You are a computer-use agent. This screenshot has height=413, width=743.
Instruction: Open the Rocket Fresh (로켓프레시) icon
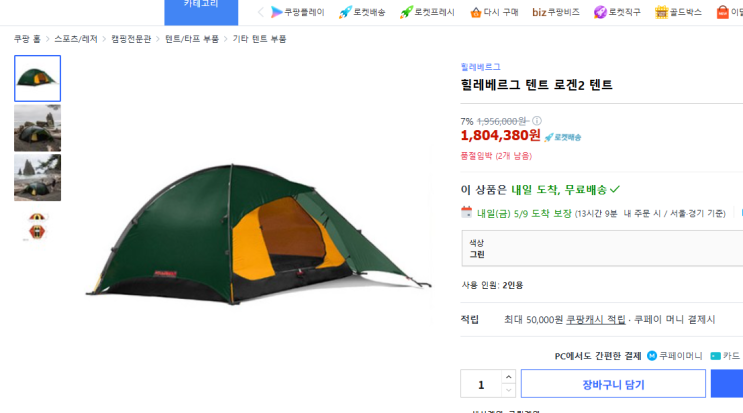point(406,12)
